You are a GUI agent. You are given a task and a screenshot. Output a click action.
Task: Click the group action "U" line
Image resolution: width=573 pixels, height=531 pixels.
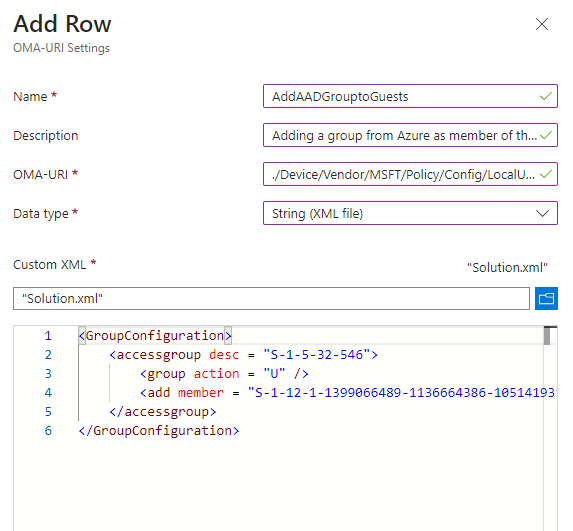pyautogui.click(x=224, y=373)
